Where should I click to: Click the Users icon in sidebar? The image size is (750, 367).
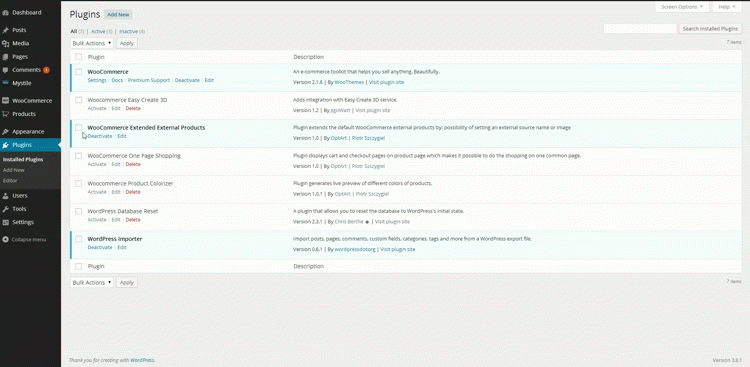tap(5, 196)
